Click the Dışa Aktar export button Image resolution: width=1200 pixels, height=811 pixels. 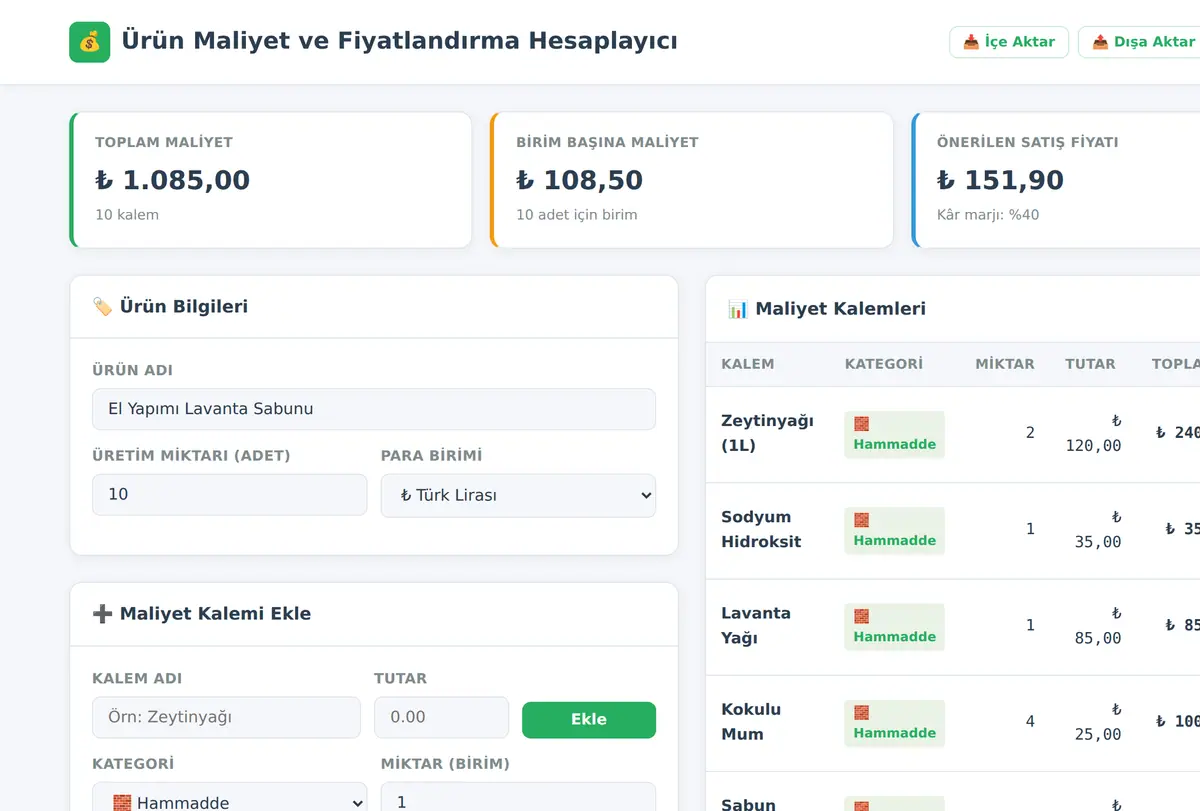(x=1142, y=42)
